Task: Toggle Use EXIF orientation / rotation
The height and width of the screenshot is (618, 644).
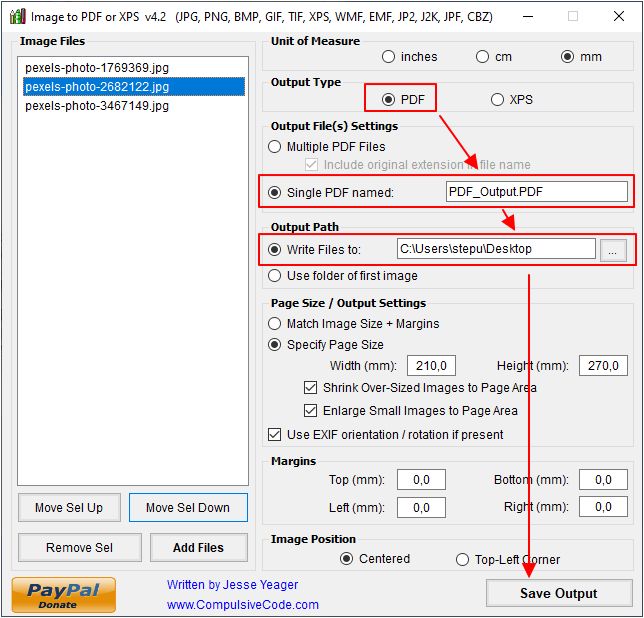Action: [x=274, y=434]
